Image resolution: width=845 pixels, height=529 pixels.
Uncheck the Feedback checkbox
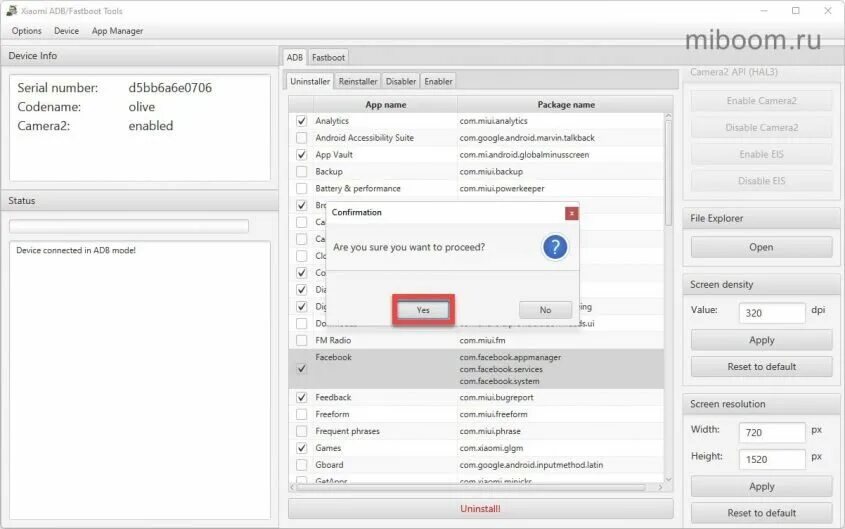tap(302, 398)
